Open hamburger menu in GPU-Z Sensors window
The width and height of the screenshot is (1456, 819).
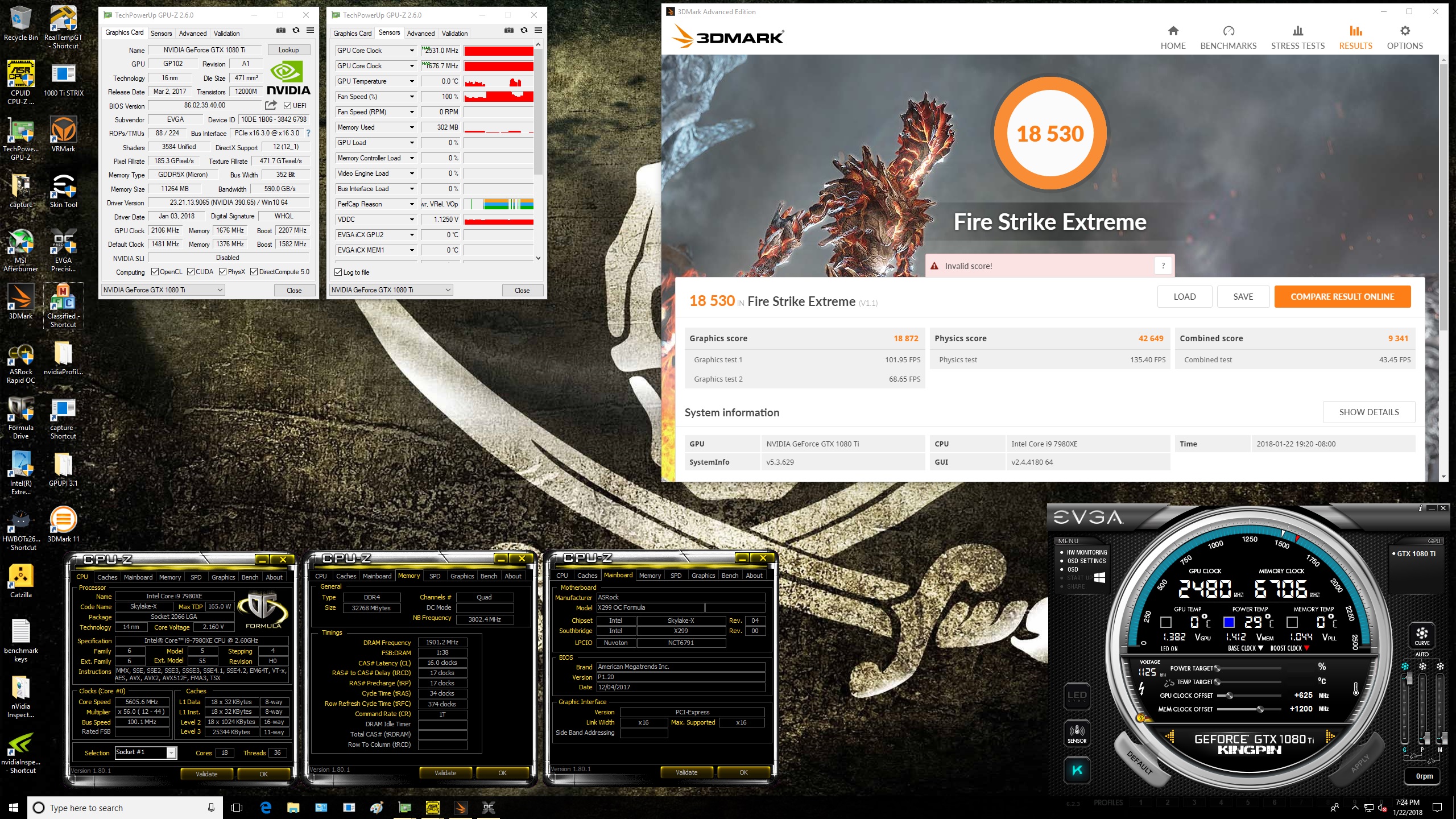point(538,31)
